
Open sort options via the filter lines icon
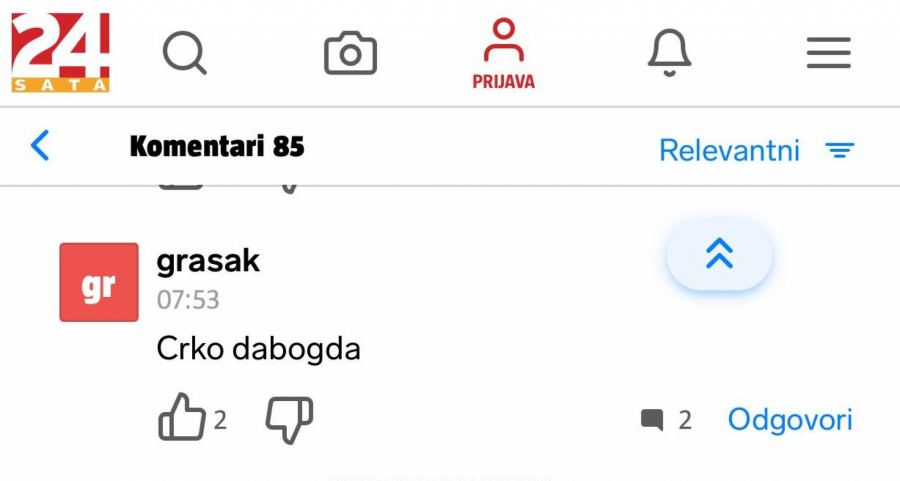(x=840, y=150)
